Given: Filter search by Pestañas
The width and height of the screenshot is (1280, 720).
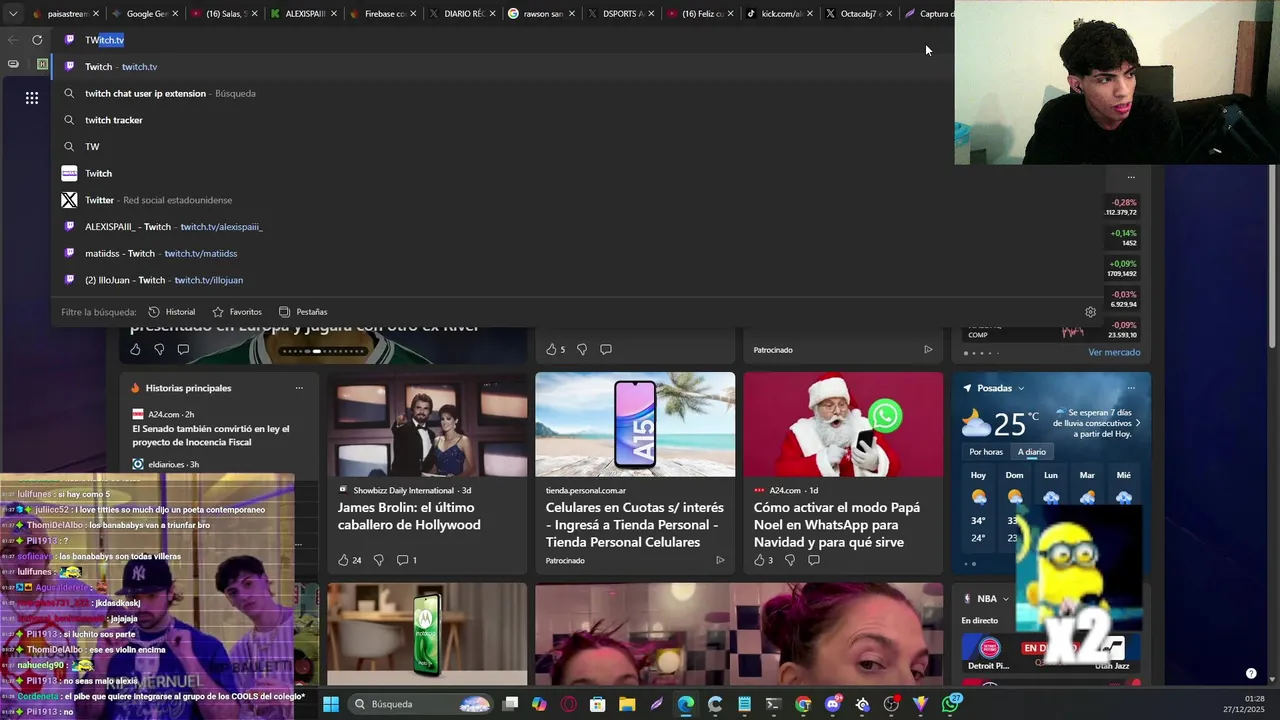Looking at the screenshot, I should [x=303, y=312].
